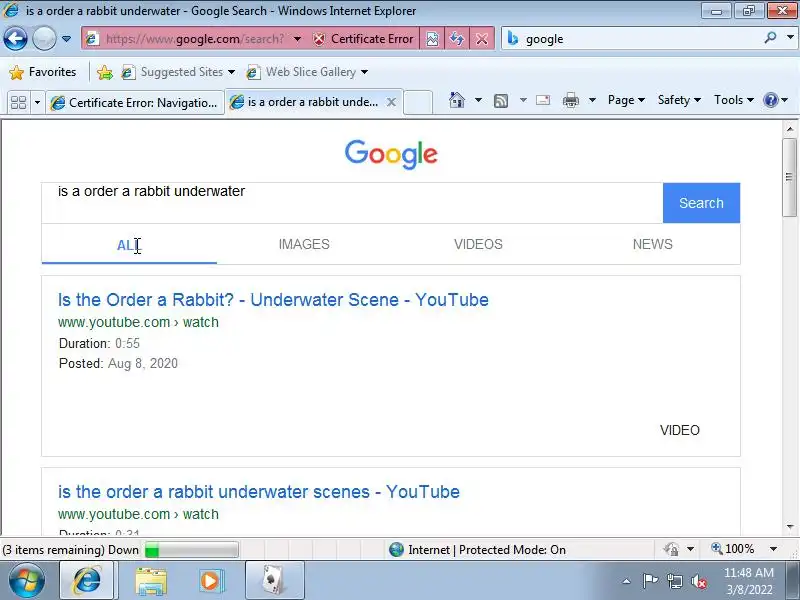The width and height of the screenshot is (800, 600).
Task: Print the page with the printer icon
Action: (570, 100)
